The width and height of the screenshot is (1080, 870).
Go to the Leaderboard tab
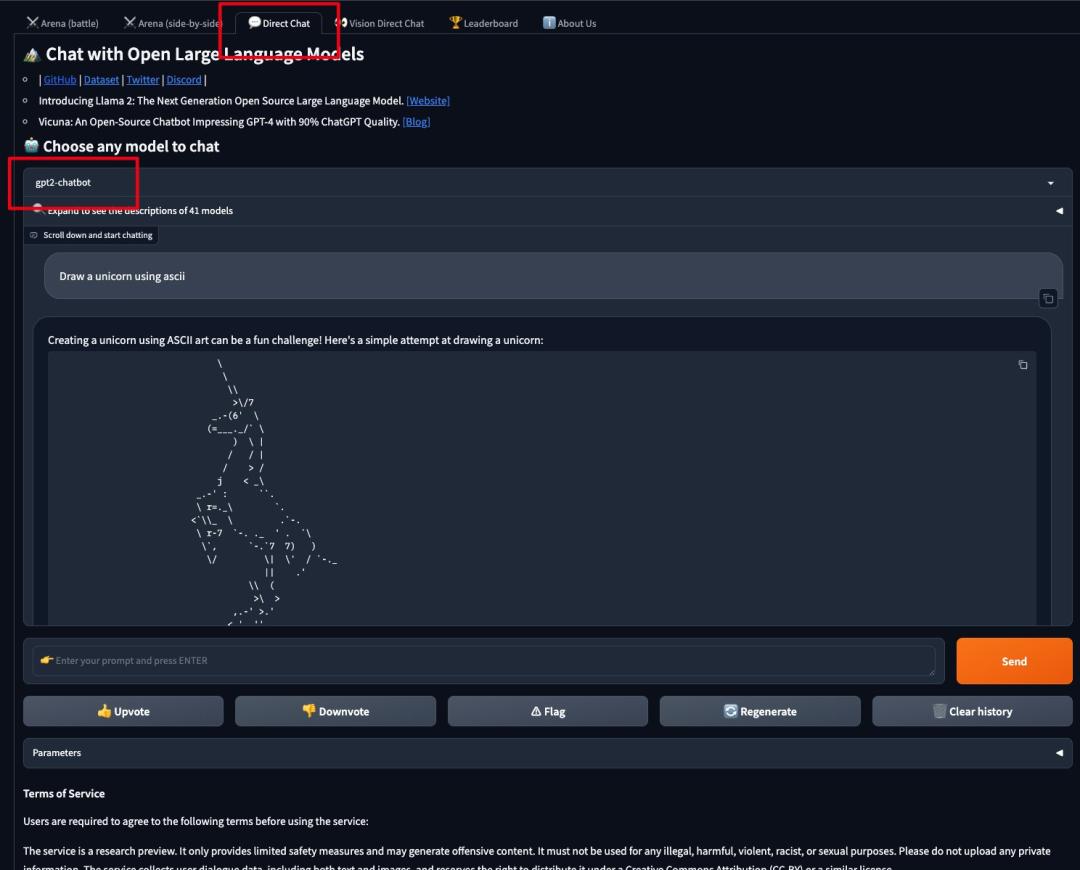[x=484, y=23]
